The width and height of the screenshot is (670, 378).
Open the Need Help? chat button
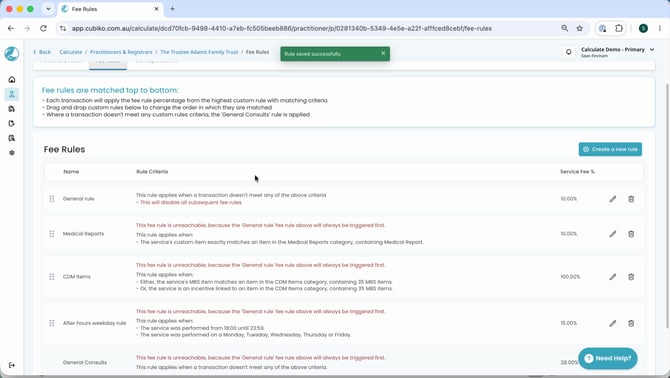608,358
